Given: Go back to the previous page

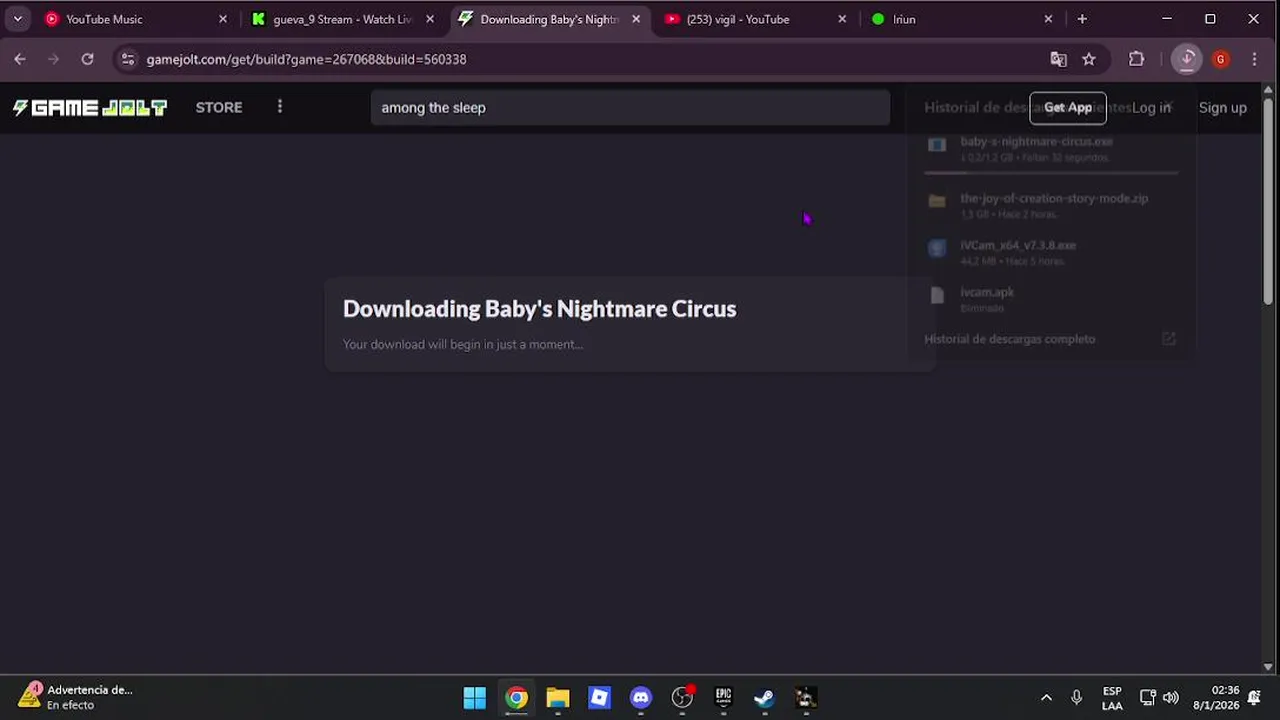Looking at the screenshot, I should 20,59.
